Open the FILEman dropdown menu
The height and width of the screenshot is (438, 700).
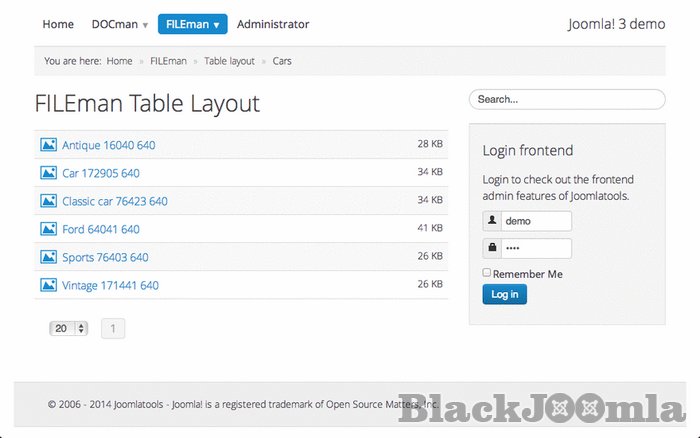192,24
